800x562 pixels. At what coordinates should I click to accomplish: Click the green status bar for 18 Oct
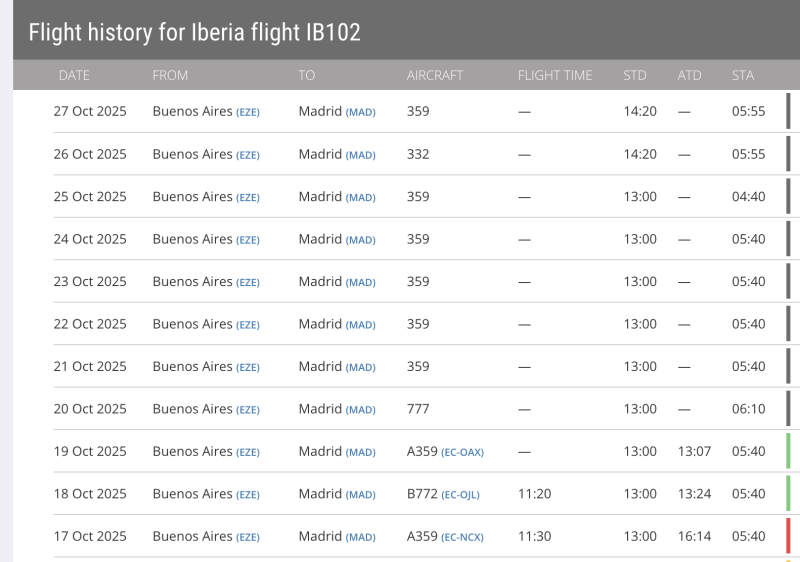[x=788, y=494]
